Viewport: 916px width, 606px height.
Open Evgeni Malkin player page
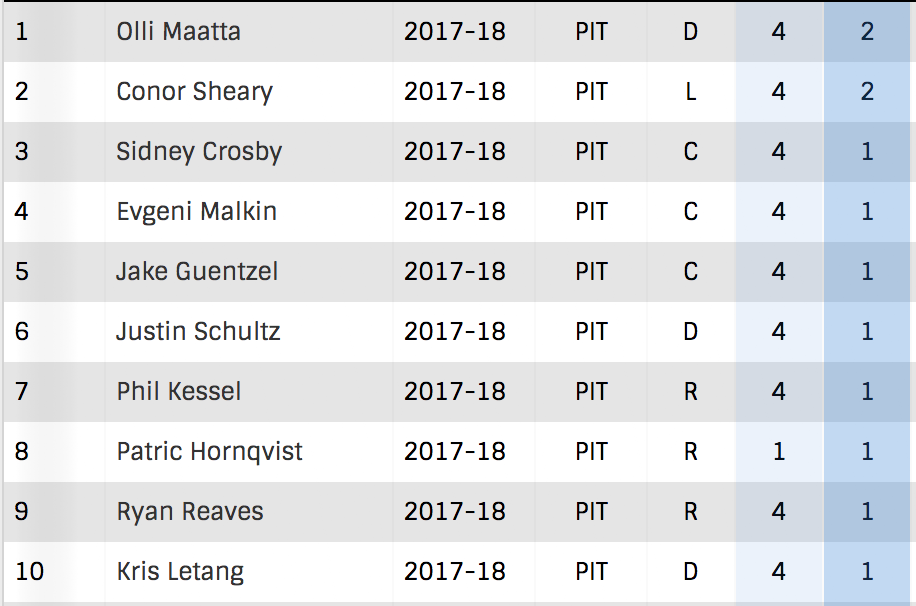tap(196, 212)
